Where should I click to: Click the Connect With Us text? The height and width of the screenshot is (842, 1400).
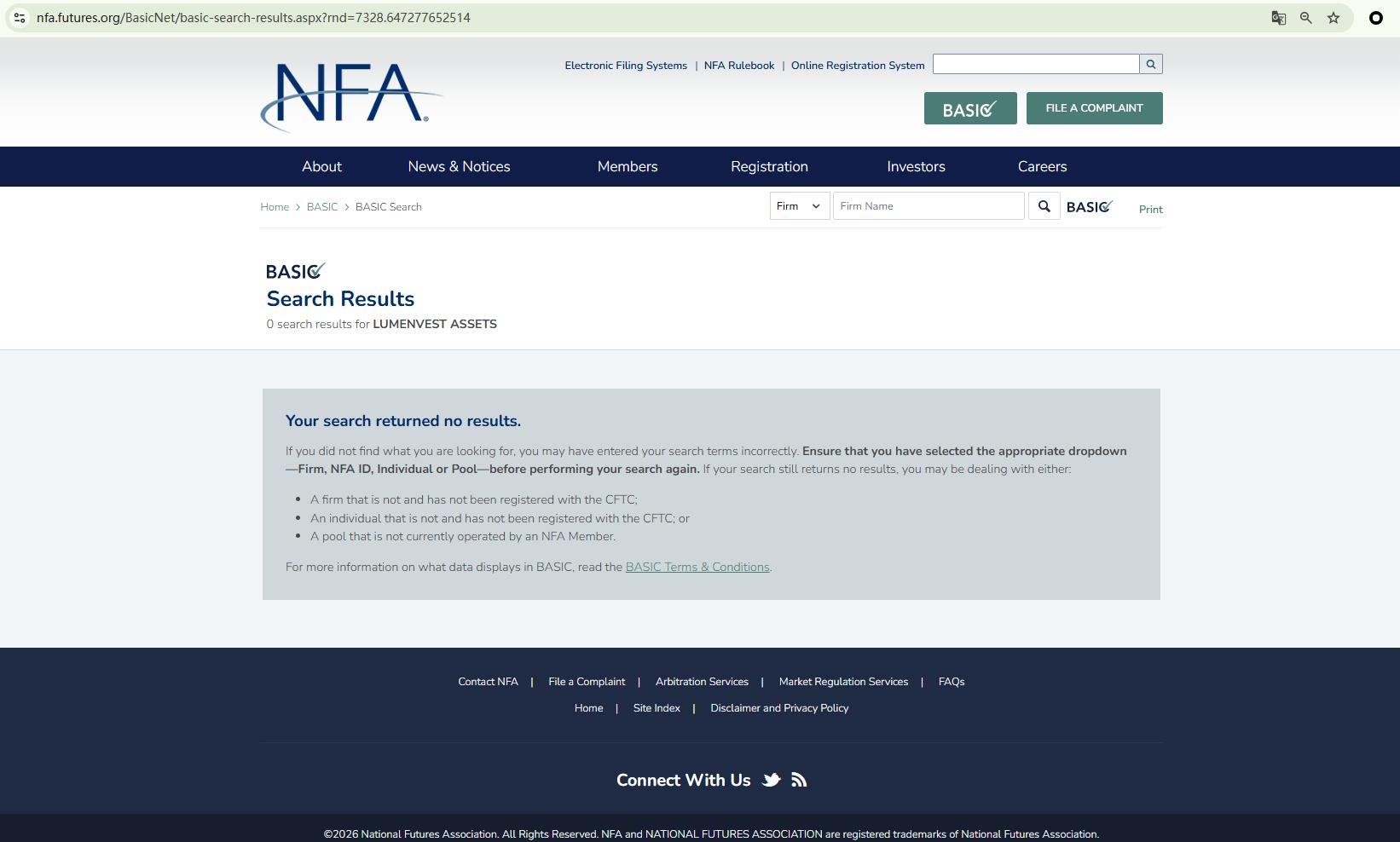click(x=683, y=781)
